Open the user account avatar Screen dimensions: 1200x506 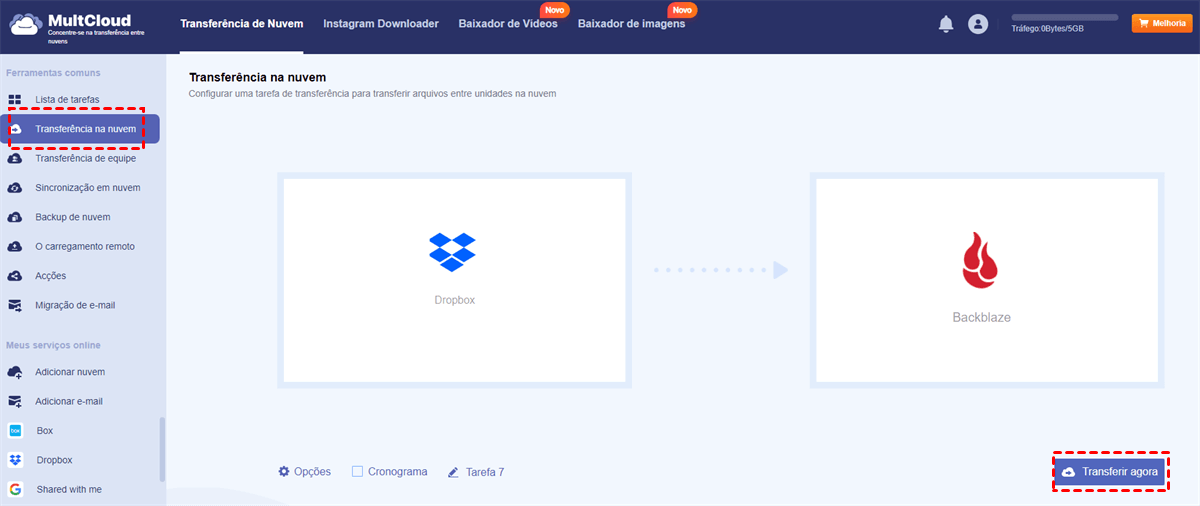click(978, 24)
